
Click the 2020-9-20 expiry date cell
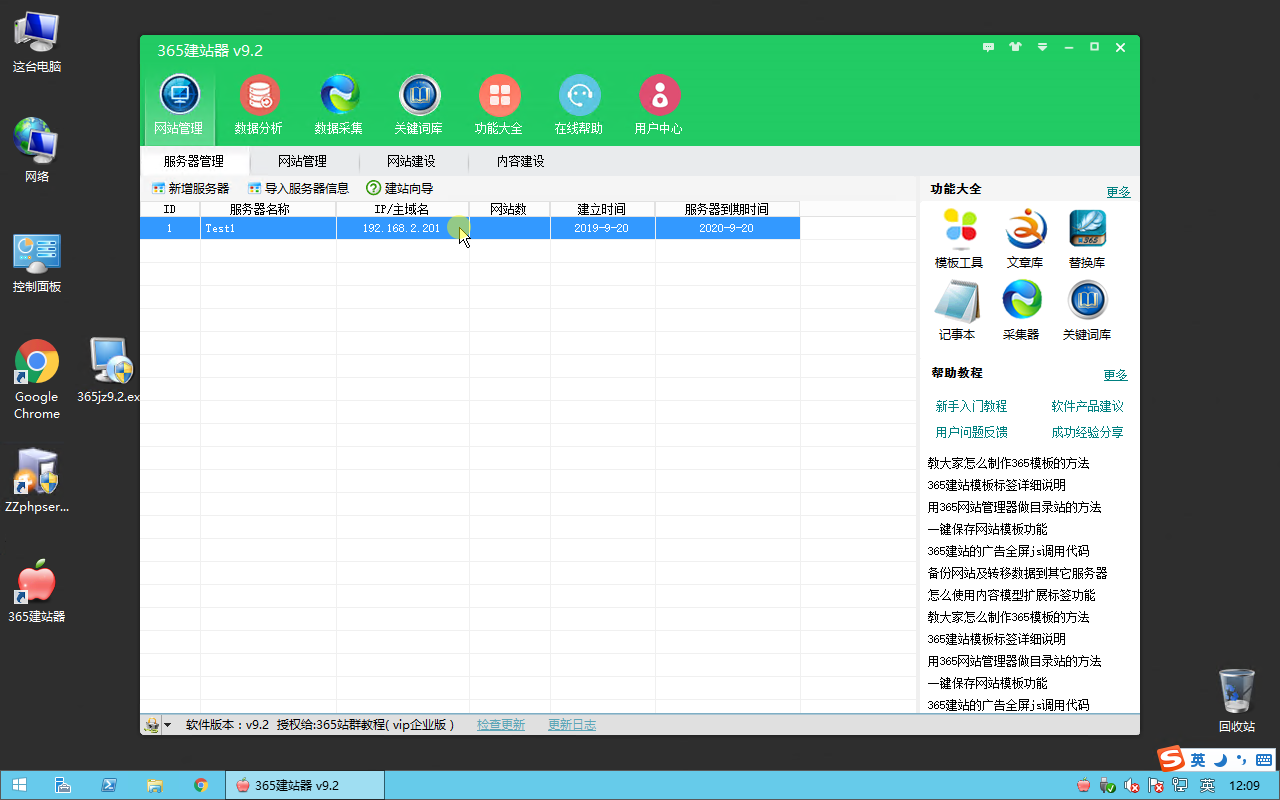point(727,228)
